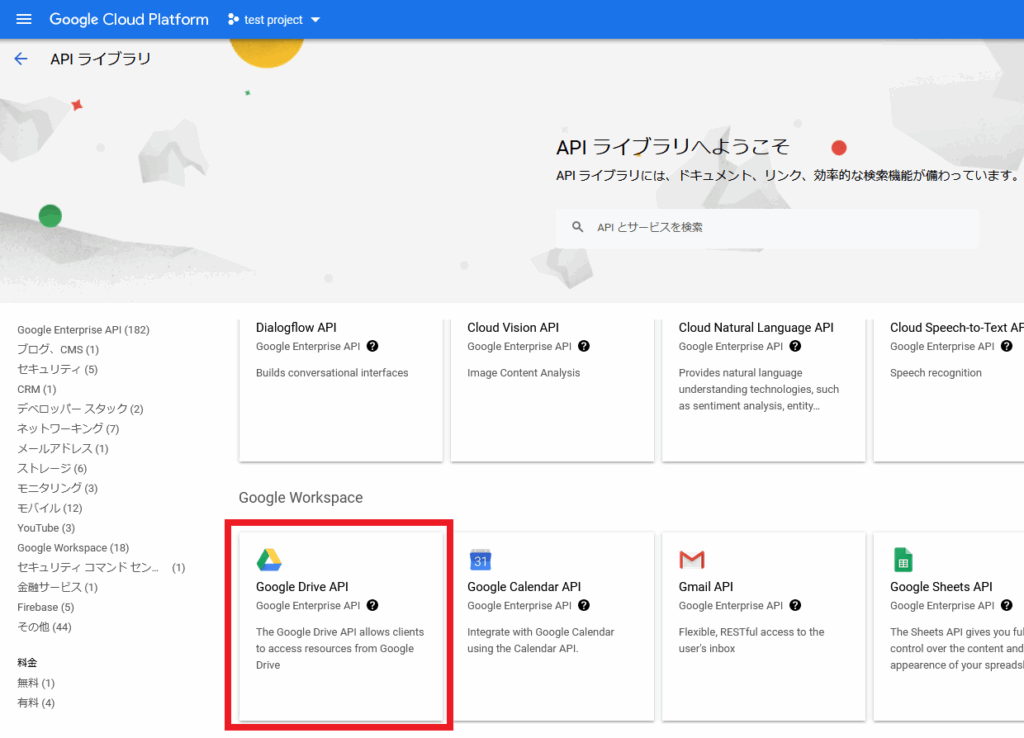The height and width of the screenshot is (738, 1024).
Task: Filter pricing by 有料 (4)
Action: pyautogui.click(x=36, y=703)
